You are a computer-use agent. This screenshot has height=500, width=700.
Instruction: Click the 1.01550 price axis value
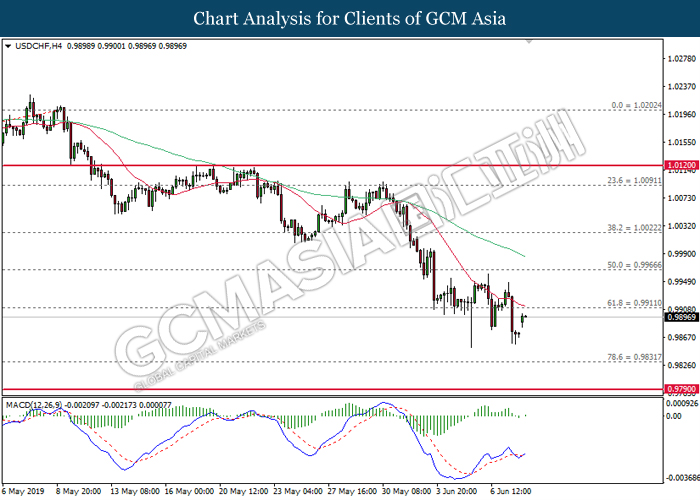click(681, 142)
